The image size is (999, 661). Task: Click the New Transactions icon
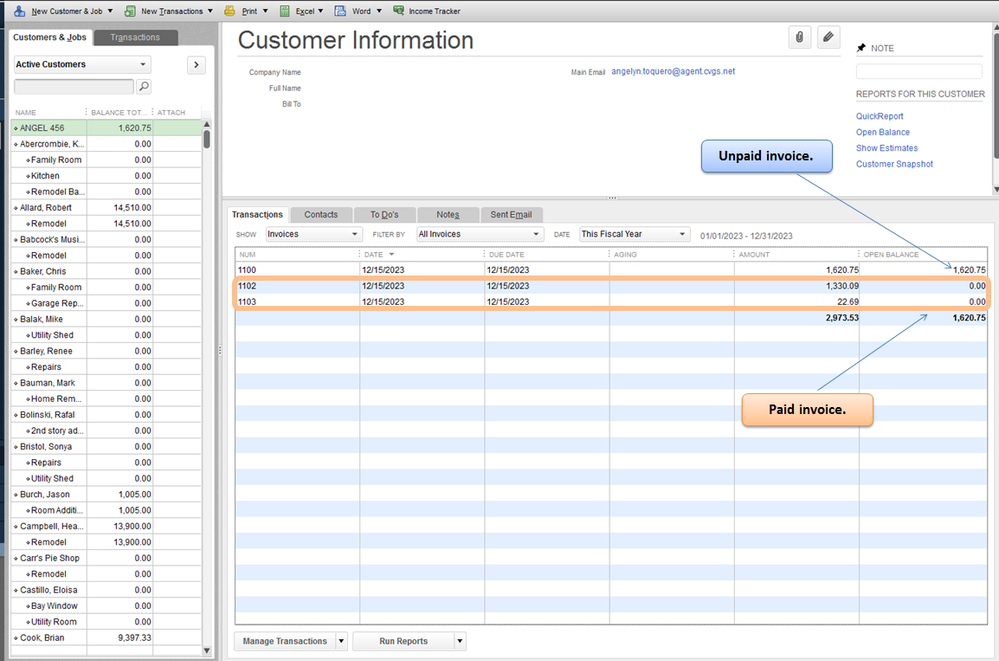(x=130, y=11)
